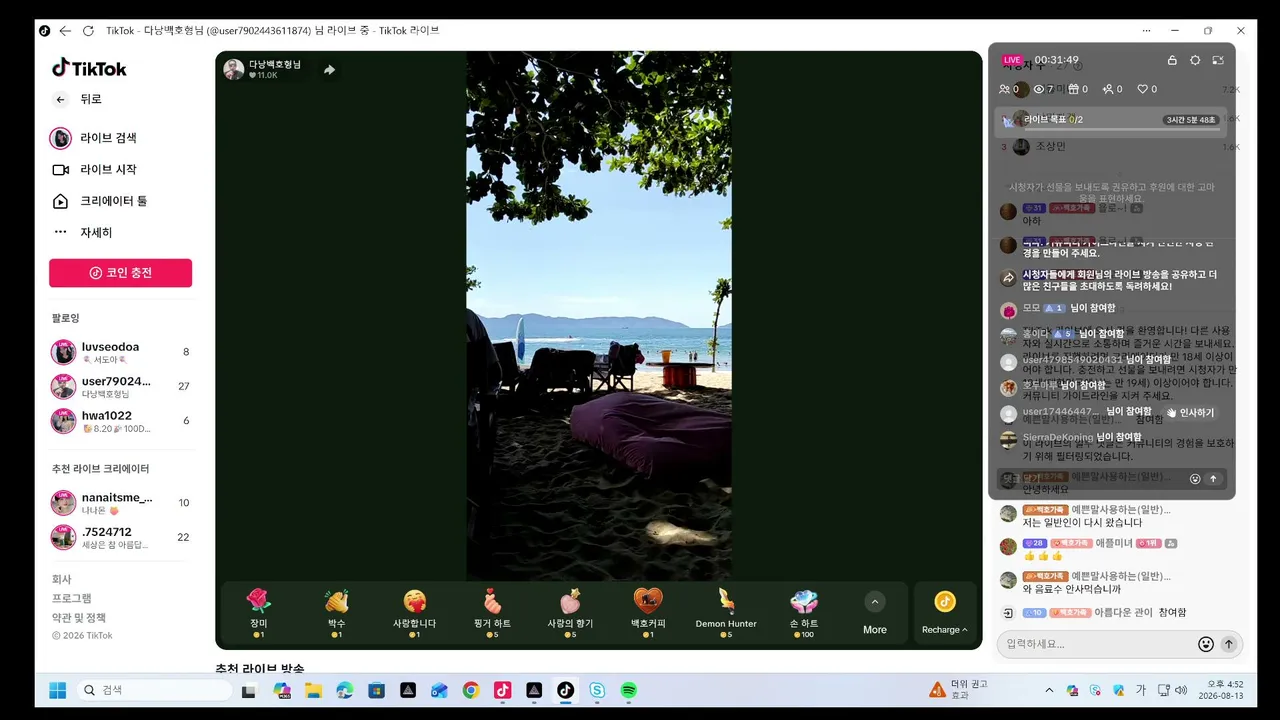Viewport: 1280px width, 720px height.
Task: Open the Windows Start menu
Action: tap(57, 690)
